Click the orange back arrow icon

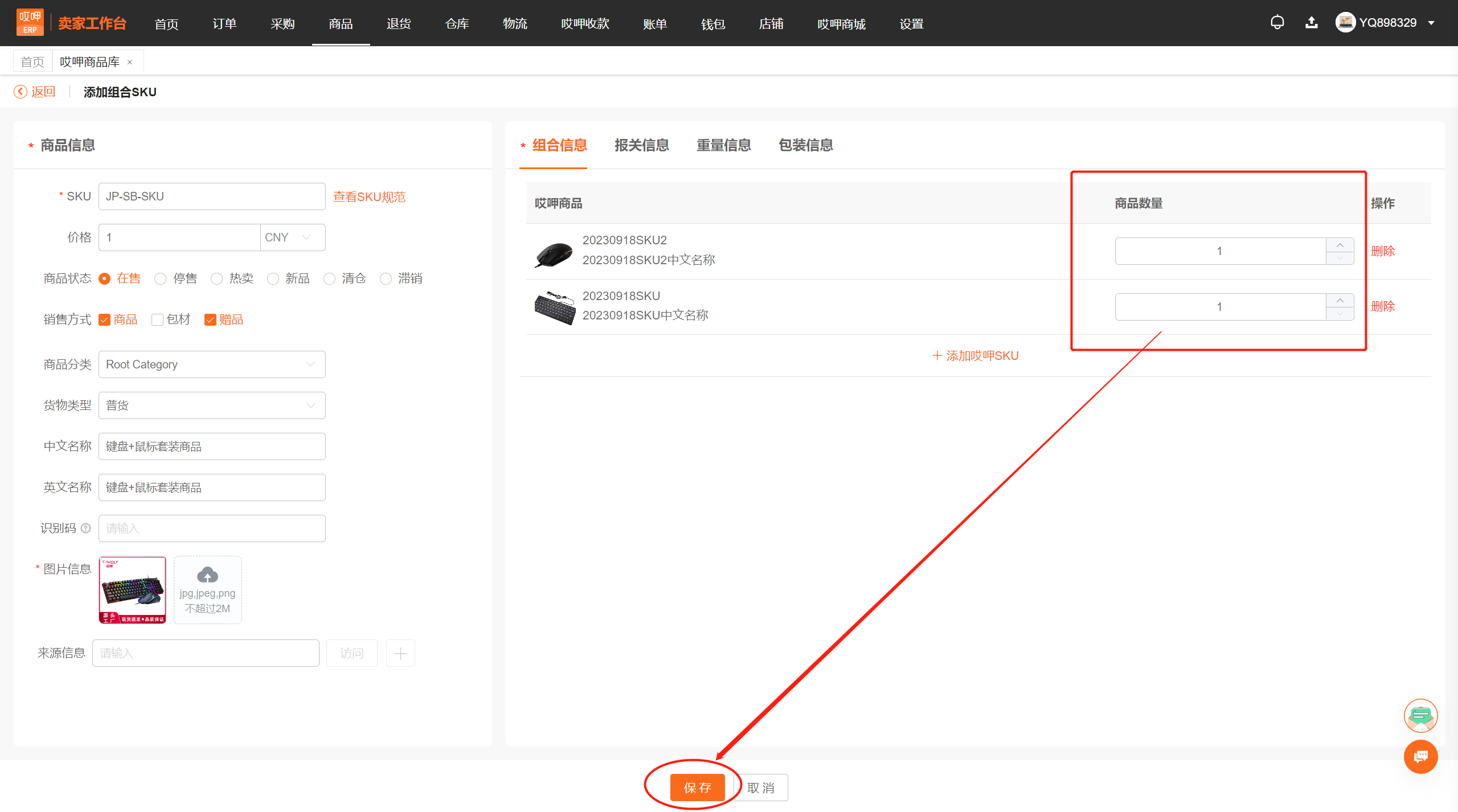tap(21, 92)
